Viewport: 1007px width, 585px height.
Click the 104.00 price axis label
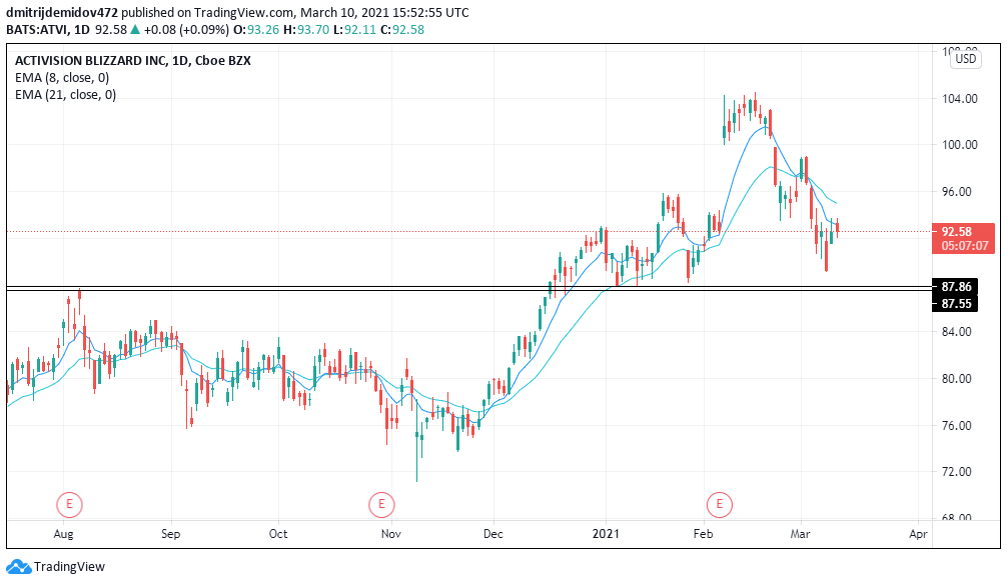pos(959,98)
